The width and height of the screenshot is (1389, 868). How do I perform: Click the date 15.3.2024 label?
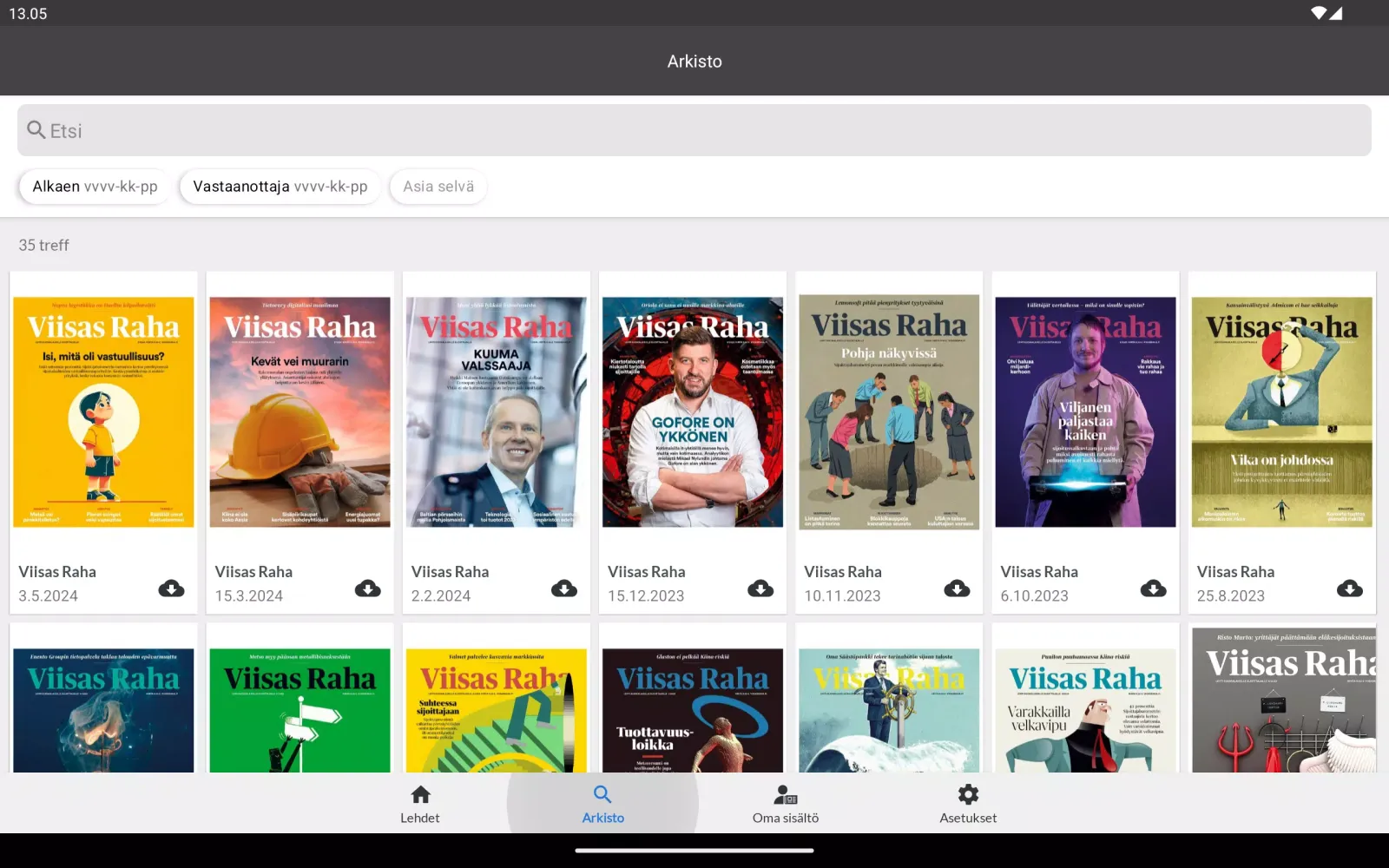click(249, 596)
